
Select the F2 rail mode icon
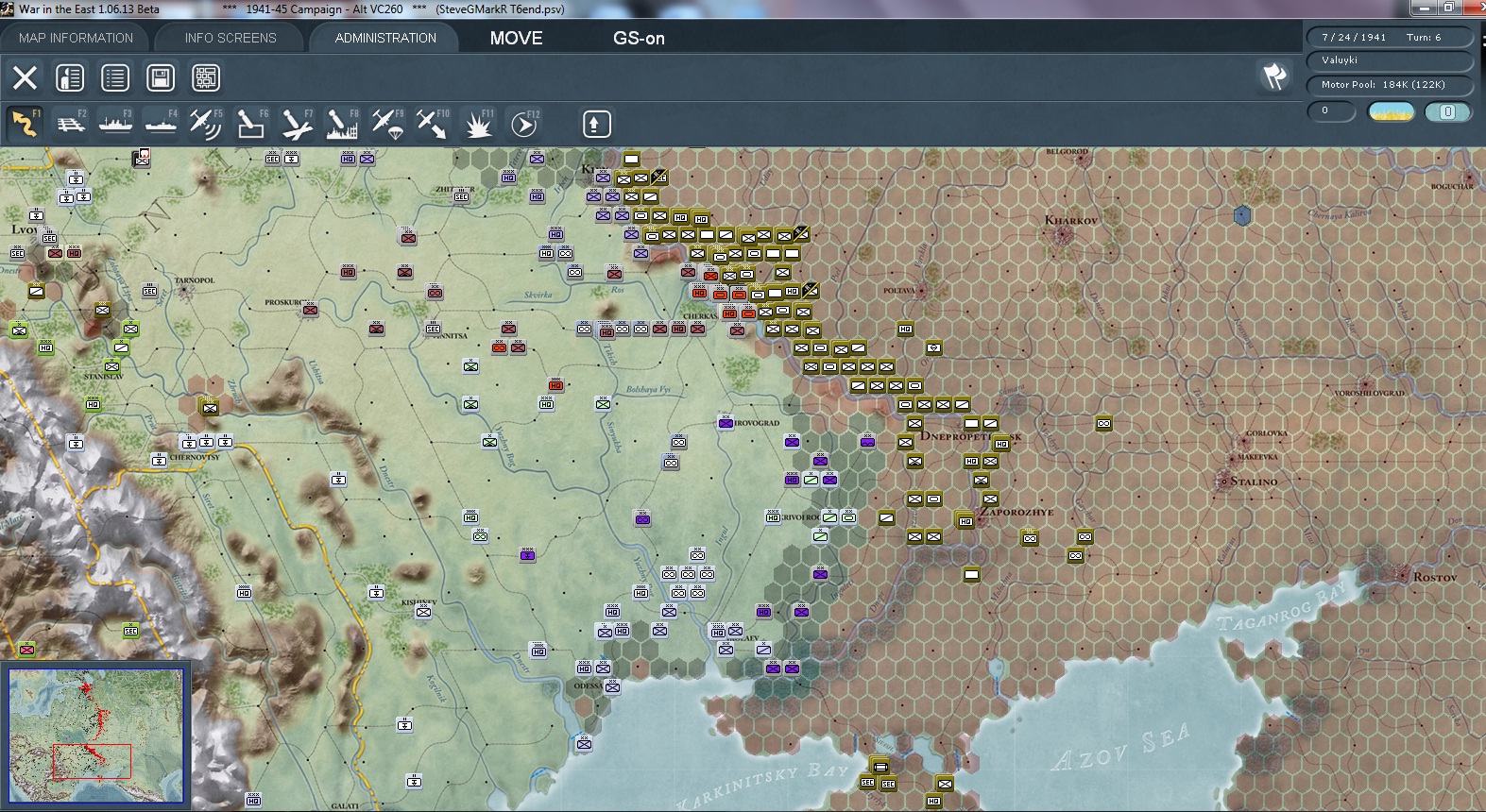70,124
